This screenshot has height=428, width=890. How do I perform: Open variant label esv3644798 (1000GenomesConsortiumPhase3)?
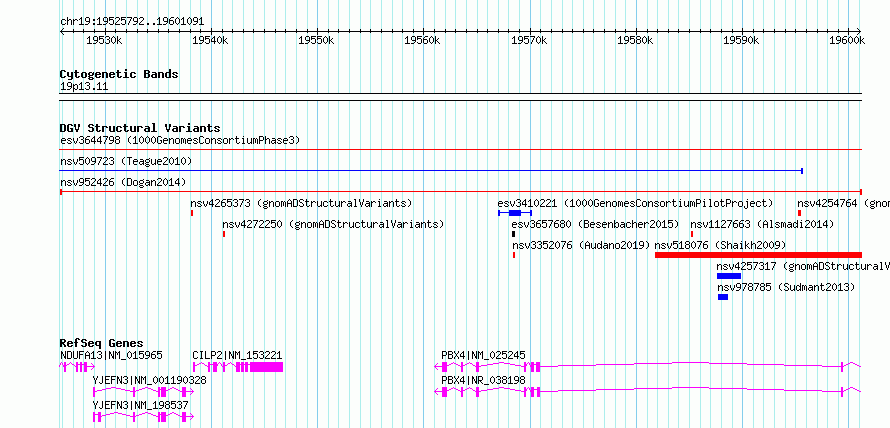[x=180, y=140]
